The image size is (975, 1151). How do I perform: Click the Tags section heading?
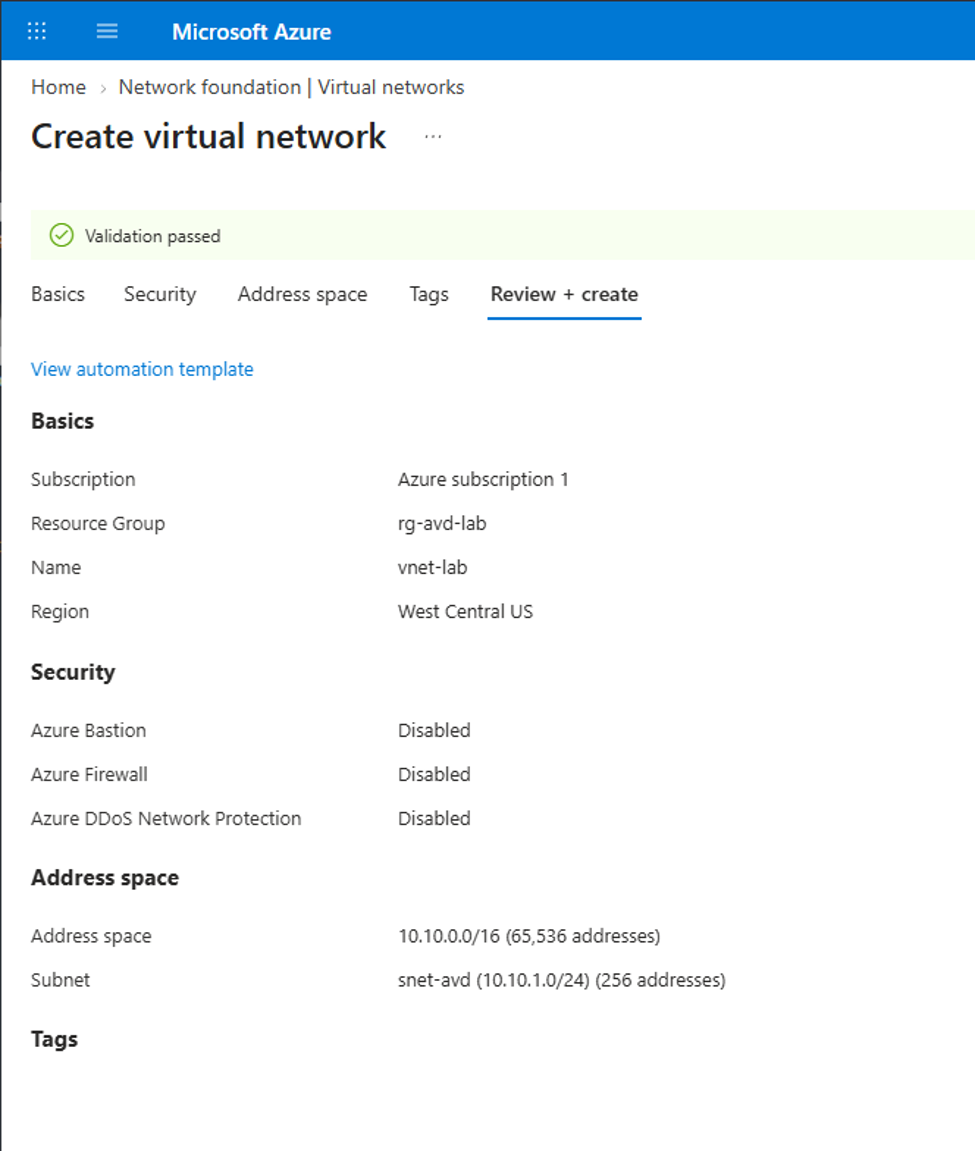point(54,1039)
